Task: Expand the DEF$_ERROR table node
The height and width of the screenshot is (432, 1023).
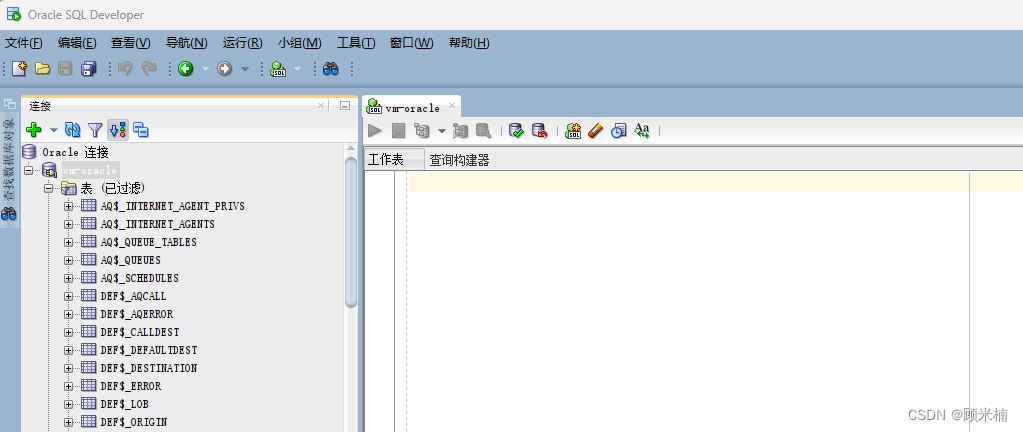Action: click(68, 386)
